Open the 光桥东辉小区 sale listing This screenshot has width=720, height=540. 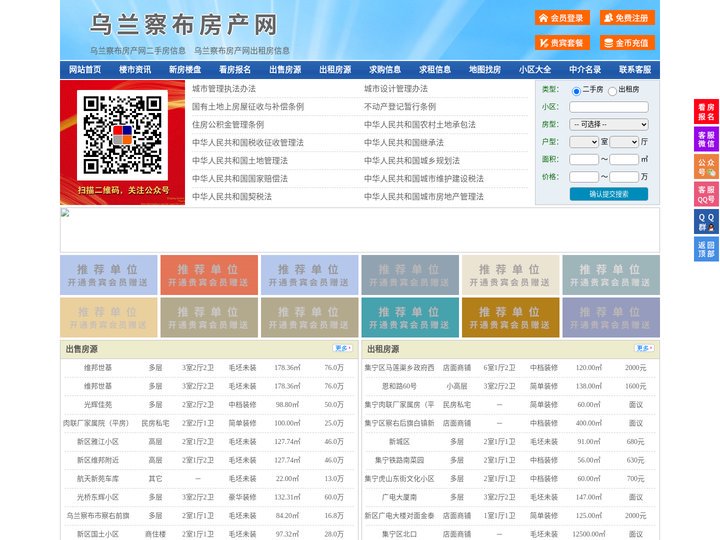[98, 497]
